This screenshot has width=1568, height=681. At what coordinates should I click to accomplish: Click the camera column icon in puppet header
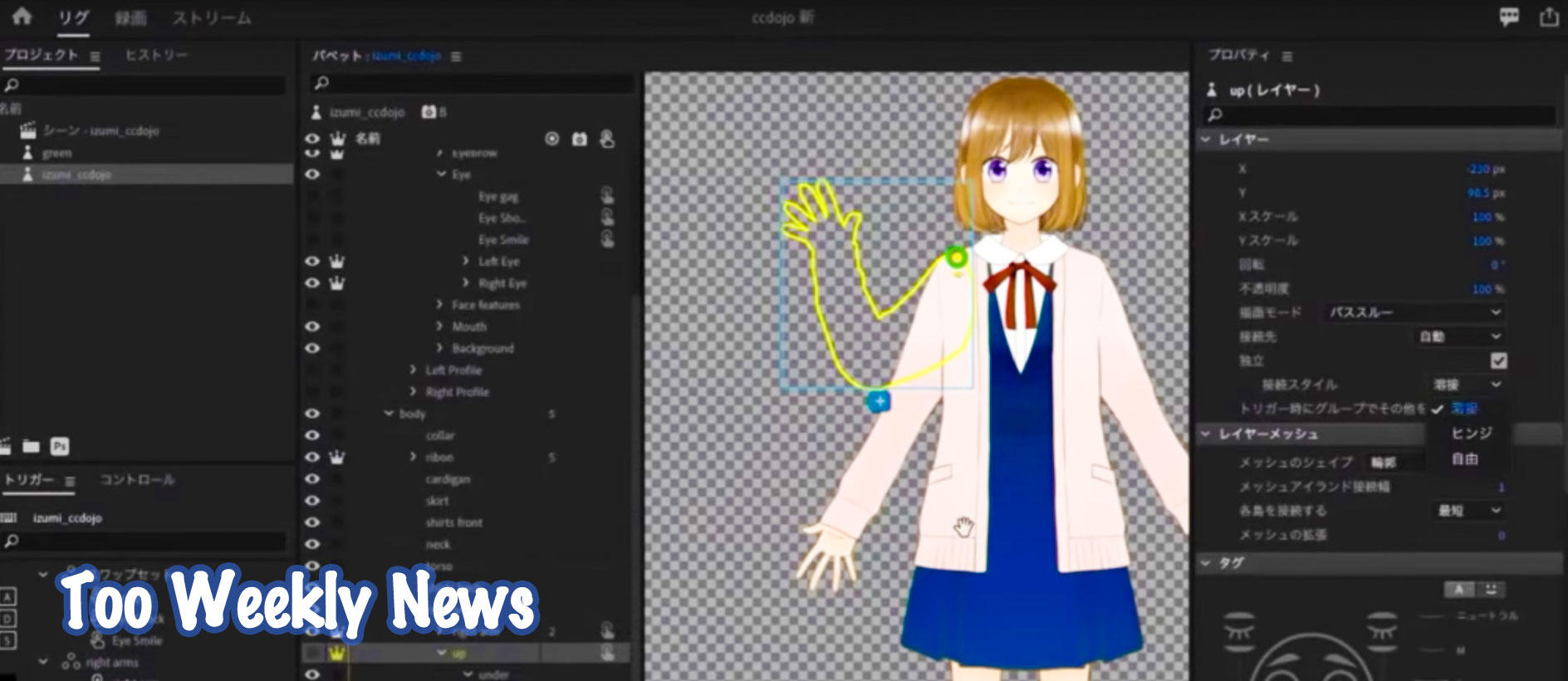click(x=580, y=139)
